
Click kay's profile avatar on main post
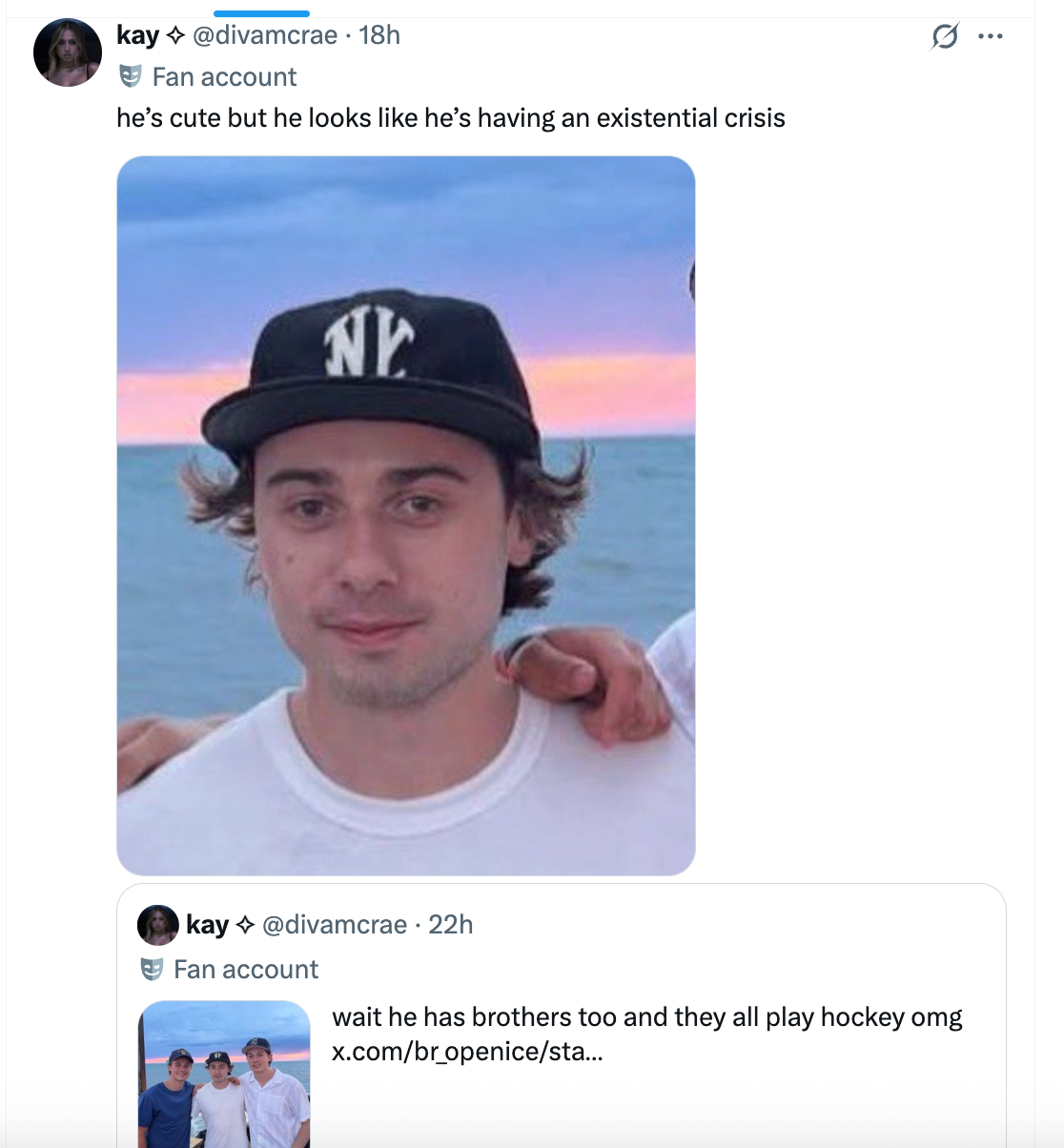click(x=68, y=52)
